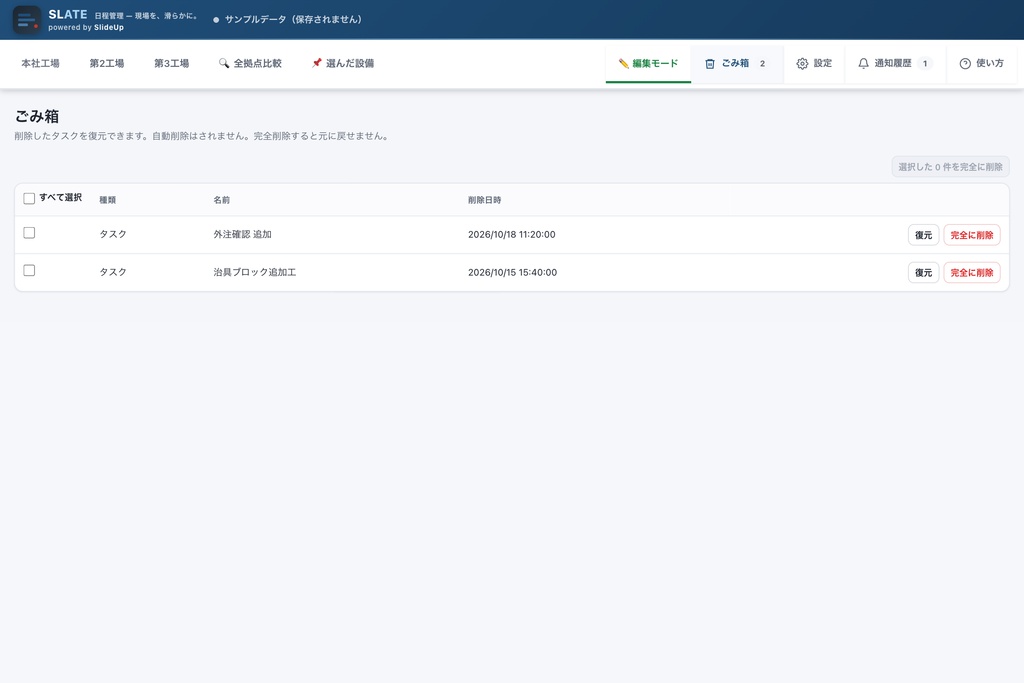Click the ごみ箱 page heading
Image resolution: width=1024 pixels, height=683 pixels.
tap(37, 116)
